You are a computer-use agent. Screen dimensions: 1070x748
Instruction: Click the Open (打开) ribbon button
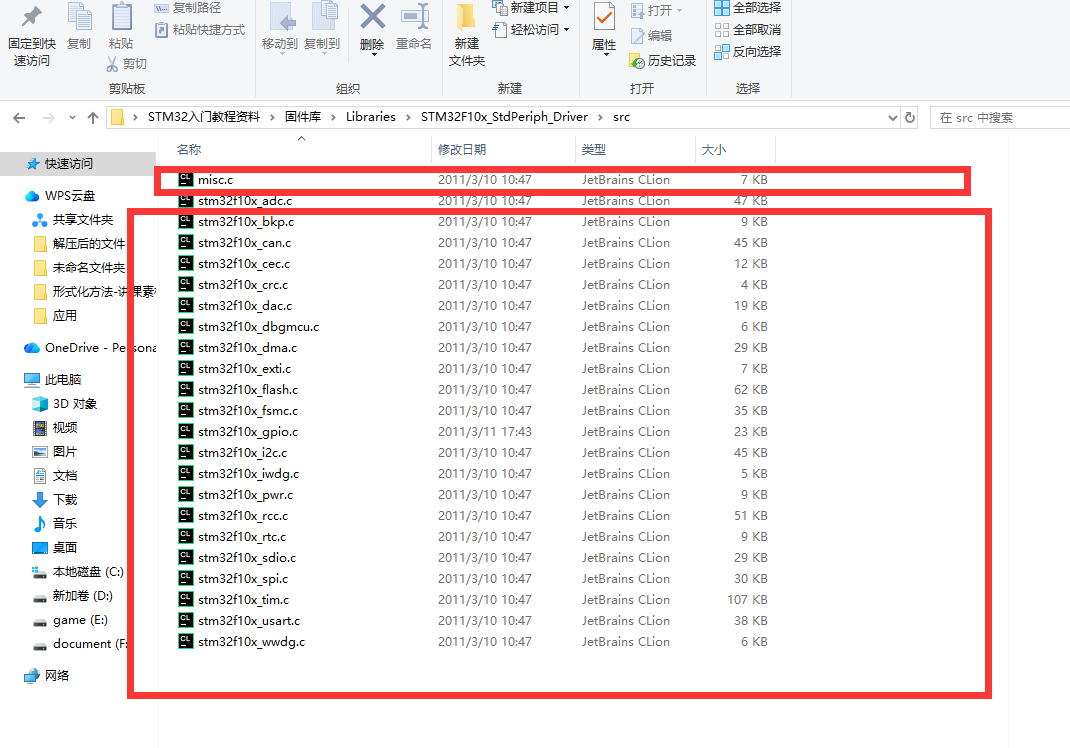coord(656,11)
